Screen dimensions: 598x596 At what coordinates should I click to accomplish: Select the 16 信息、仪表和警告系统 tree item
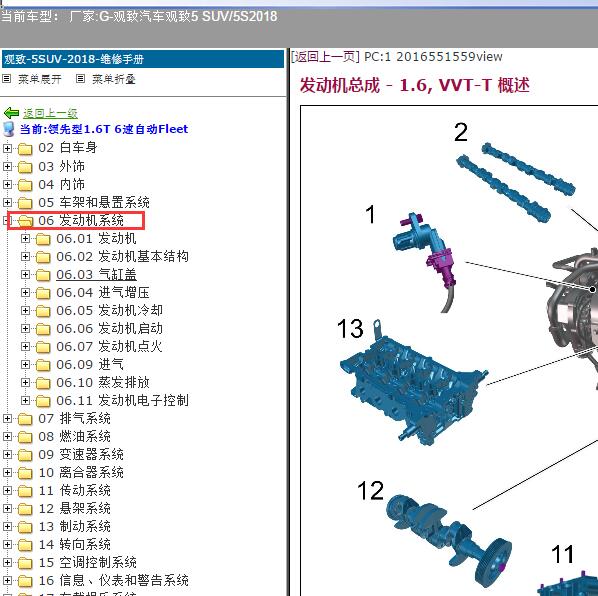pos(113,580)
